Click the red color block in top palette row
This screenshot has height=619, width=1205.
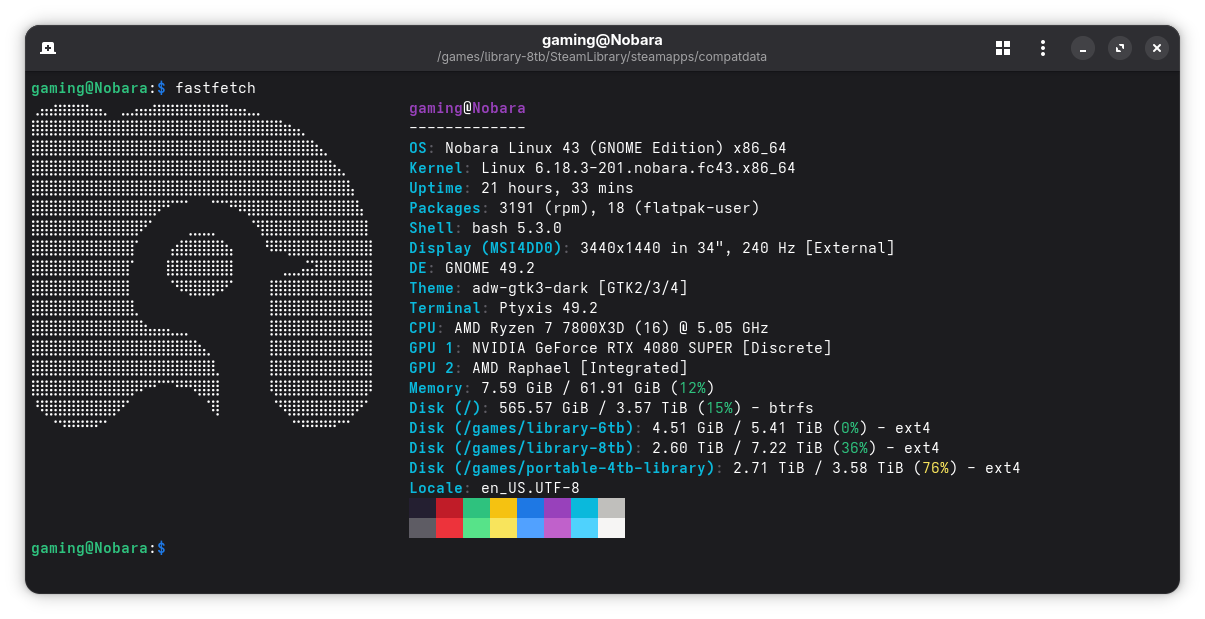[x=449, y=508]
